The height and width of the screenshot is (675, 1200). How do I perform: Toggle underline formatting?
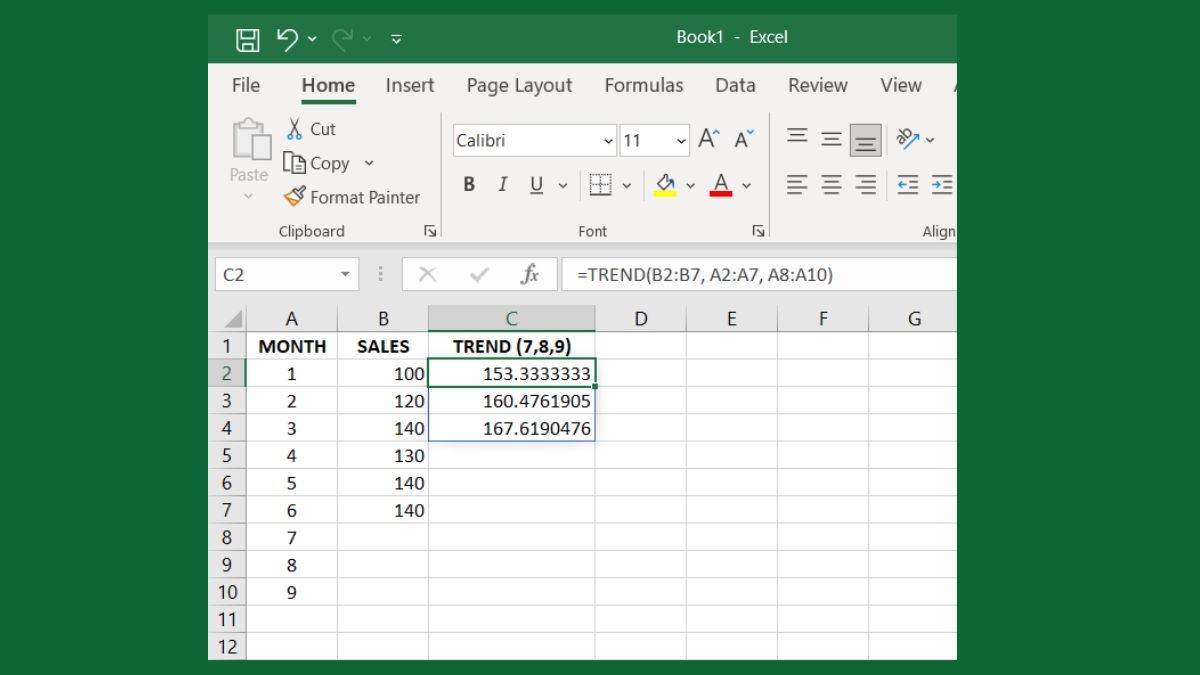(535, 185)
